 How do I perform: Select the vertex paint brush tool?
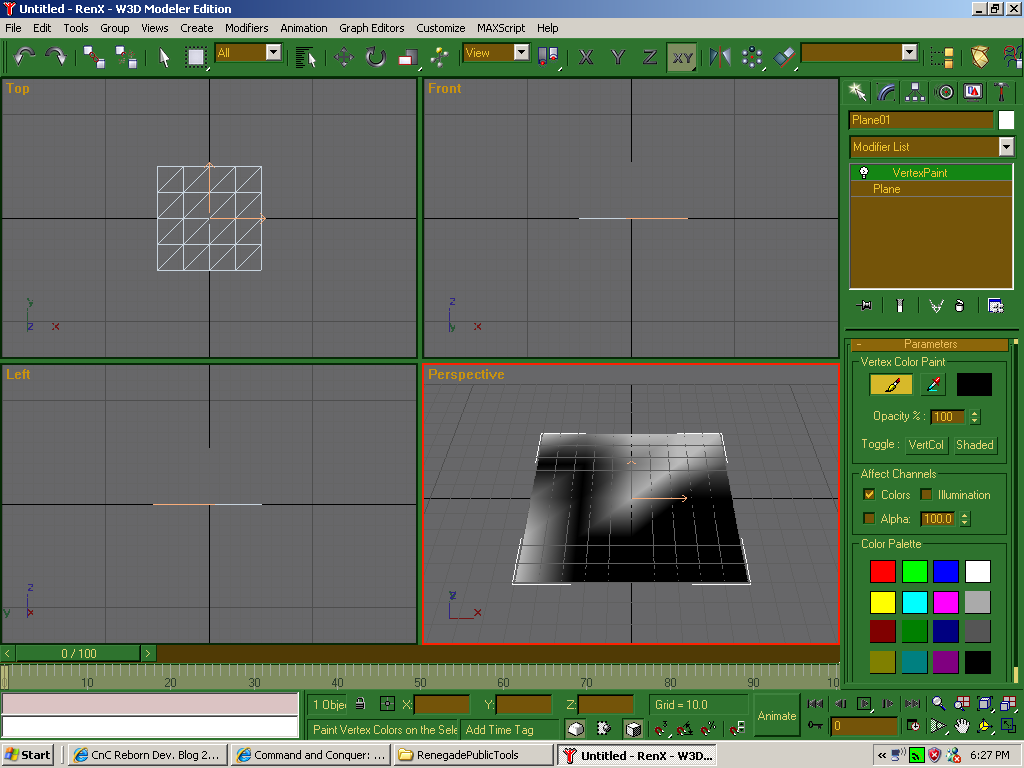point(891,385)
